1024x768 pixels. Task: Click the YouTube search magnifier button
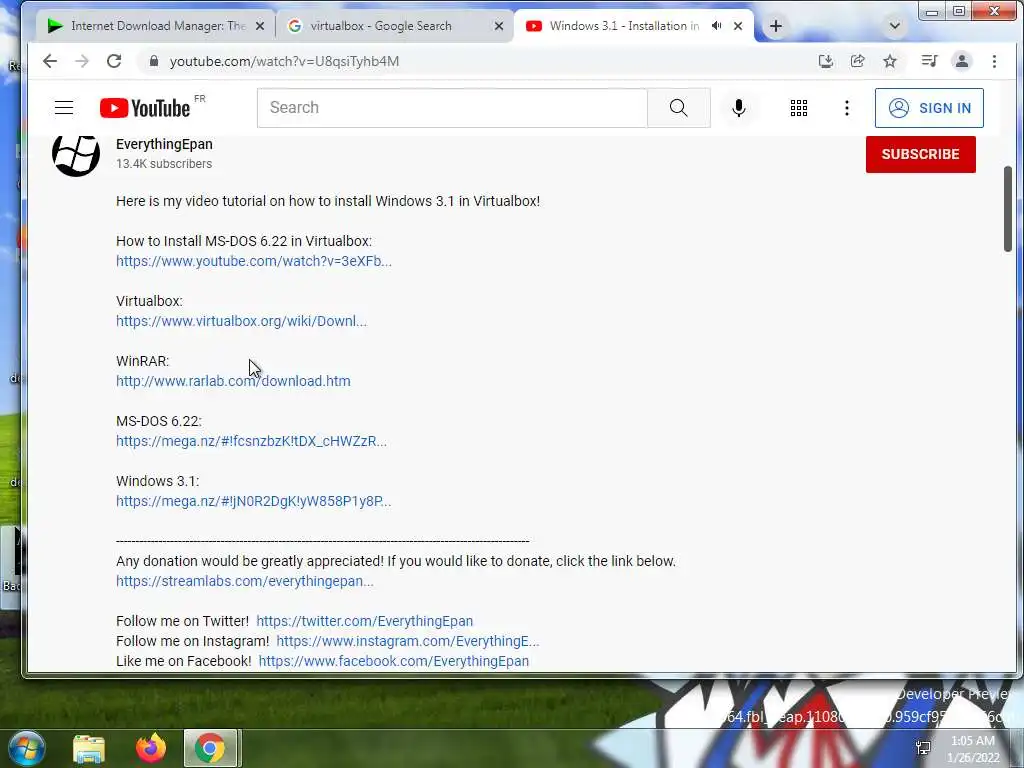[x=679, y=108]
